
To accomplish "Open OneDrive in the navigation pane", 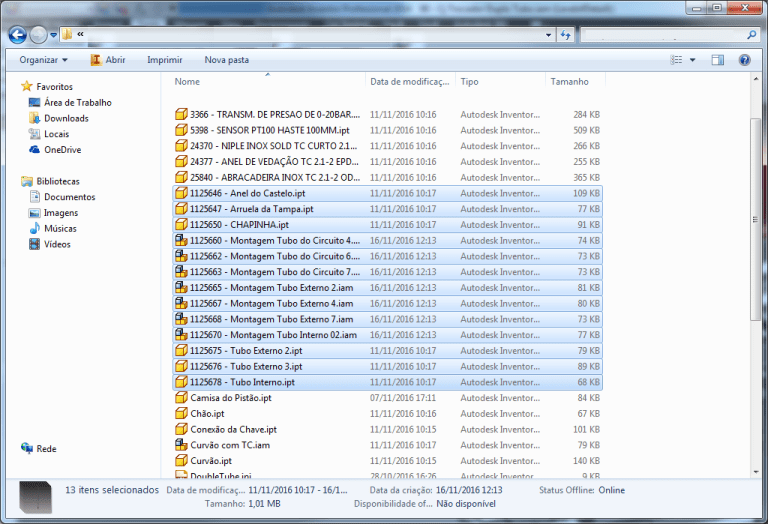I will pyautogui.click(x=62, y=150).
